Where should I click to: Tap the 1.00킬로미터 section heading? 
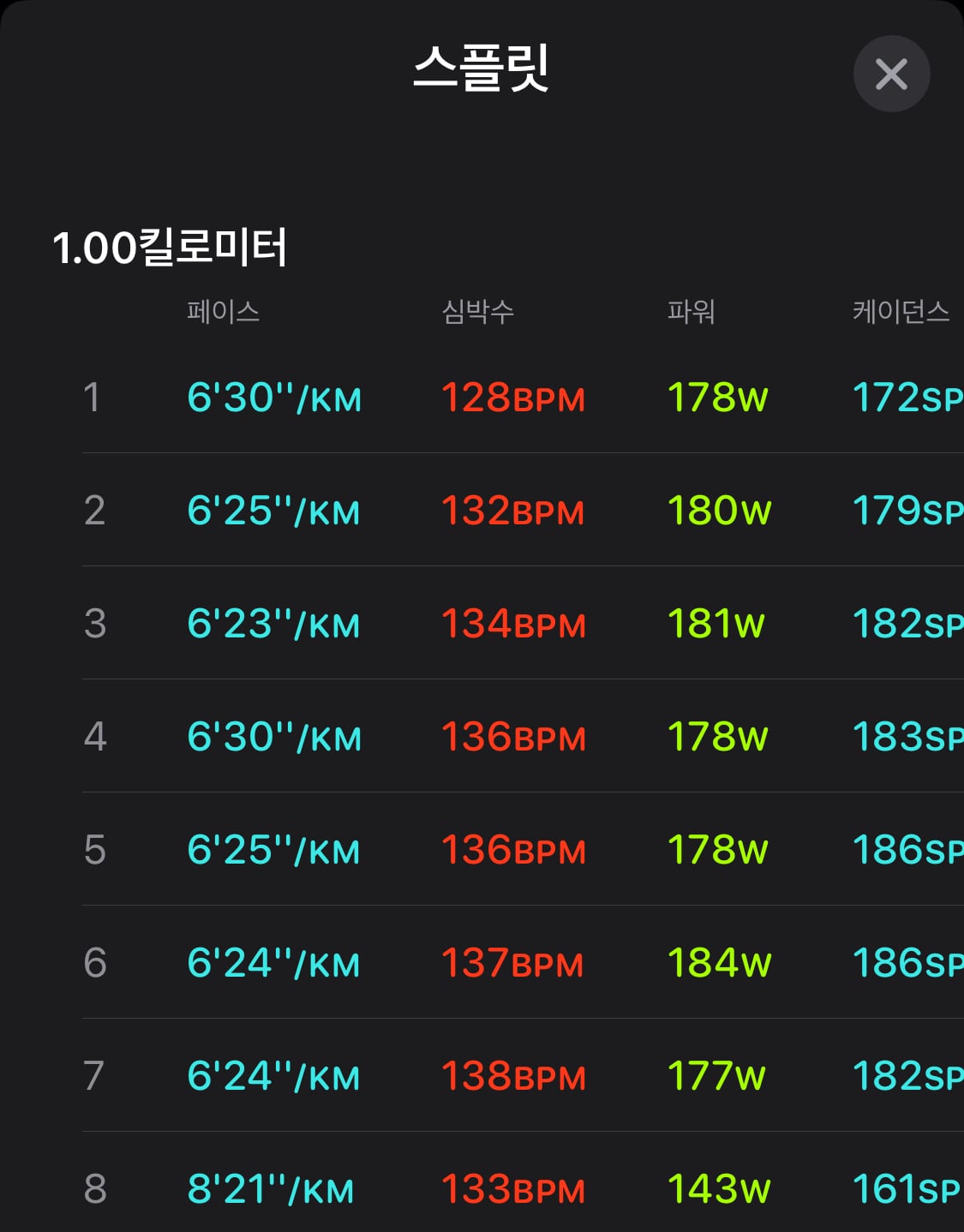tap(170, 248)
